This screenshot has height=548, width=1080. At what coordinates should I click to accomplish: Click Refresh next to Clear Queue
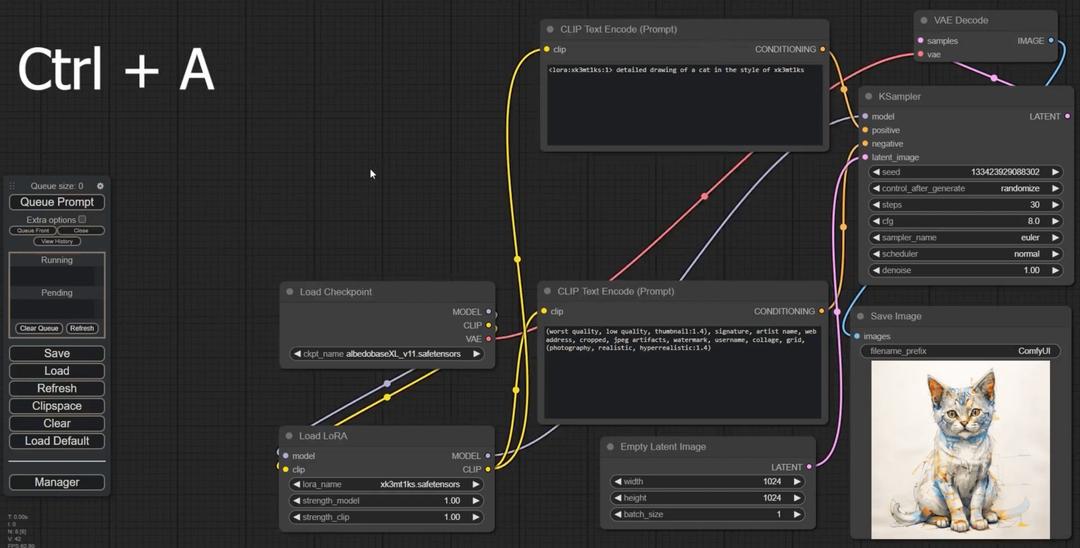tap(82, 328)
